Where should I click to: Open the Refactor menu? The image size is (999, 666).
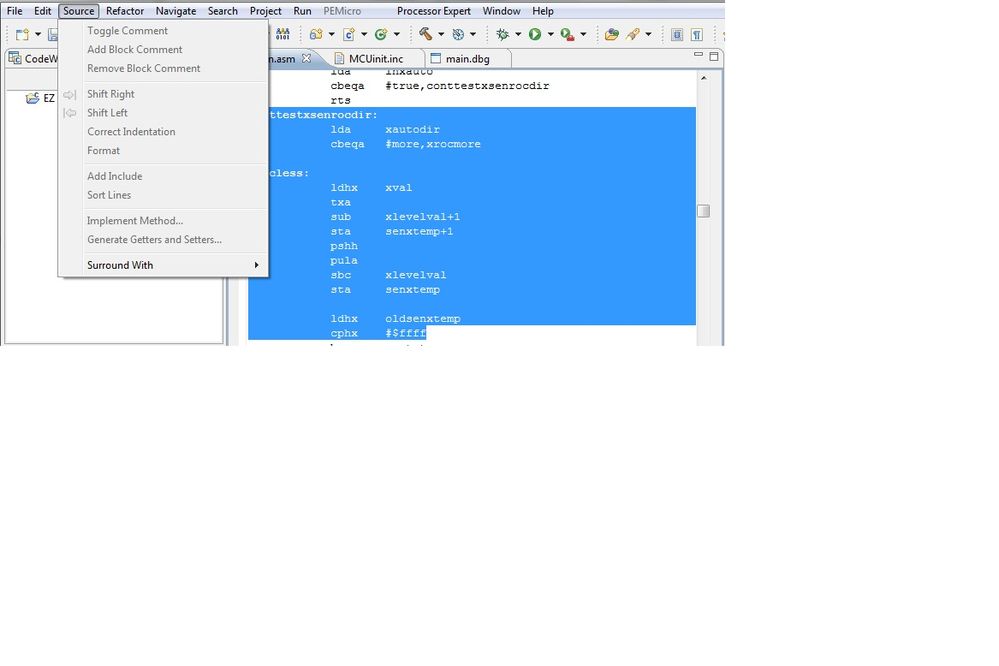(x=124, y=11)
